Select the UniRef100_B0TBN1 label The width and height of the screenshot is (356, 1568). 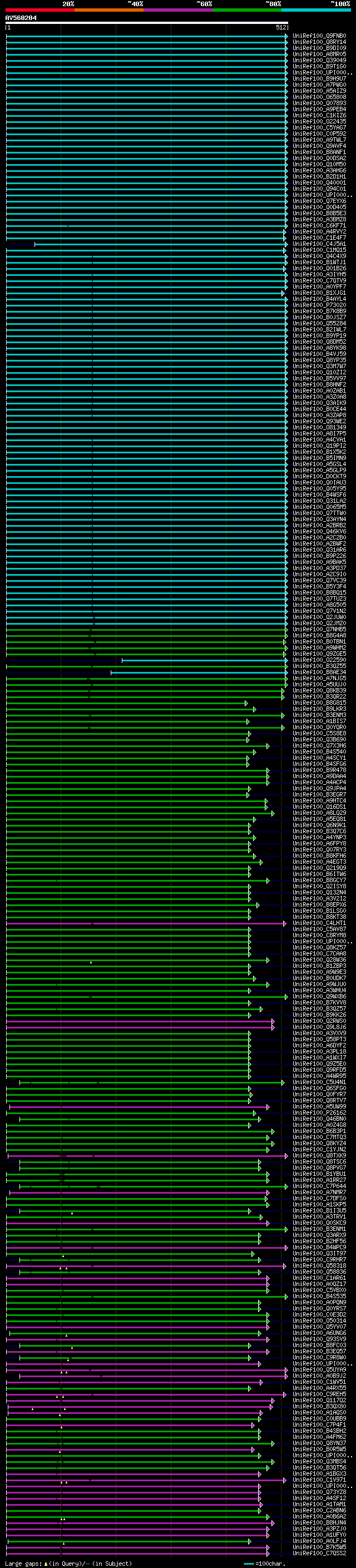(319, 641)
